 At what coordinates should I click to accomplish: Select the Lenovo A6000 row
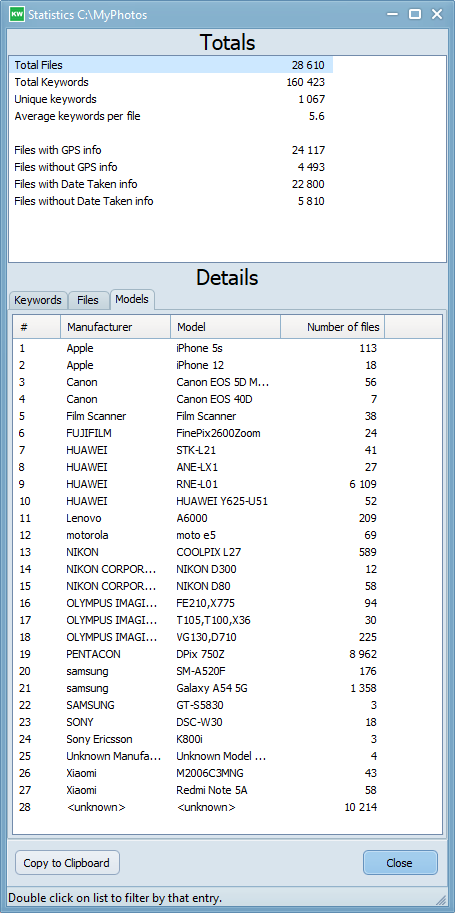pos(199,518)
